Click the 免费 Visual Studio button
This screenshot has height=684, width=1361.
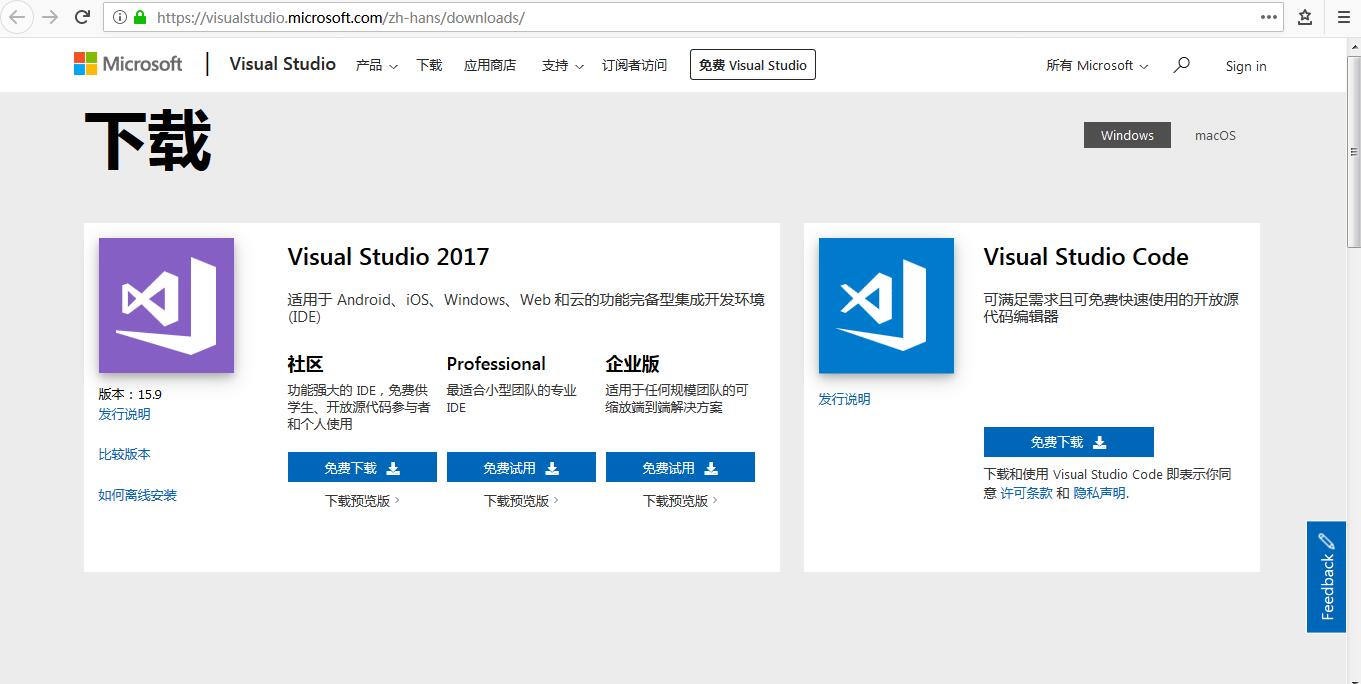(x=753, y=65)
